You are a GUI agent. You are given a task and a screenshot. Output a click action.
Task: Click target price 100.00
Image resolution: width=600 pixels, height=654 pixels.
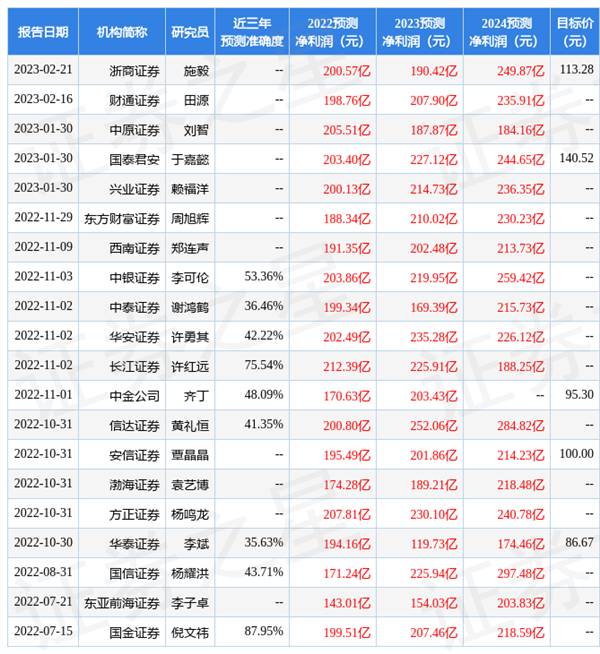point(576,454)
